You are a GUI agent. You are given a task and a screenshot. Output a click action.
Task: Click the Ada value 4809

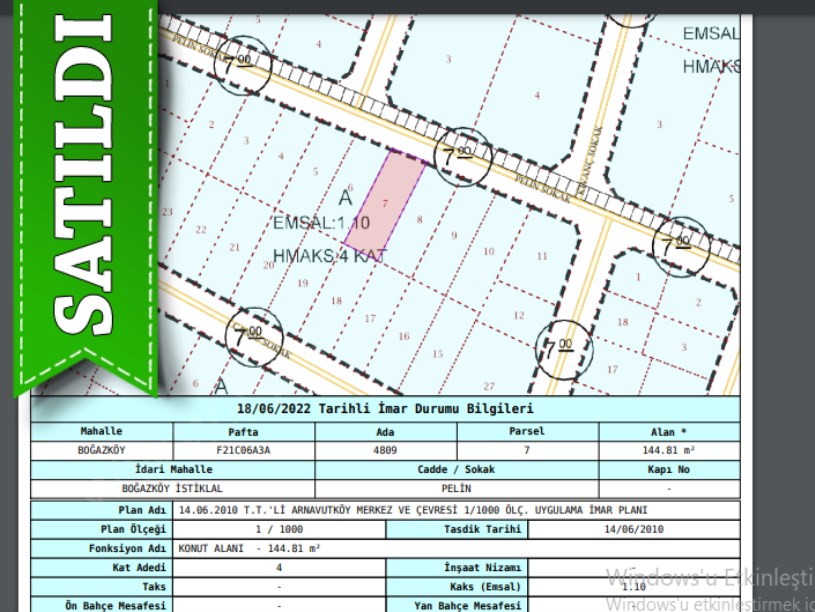[386, 450]
